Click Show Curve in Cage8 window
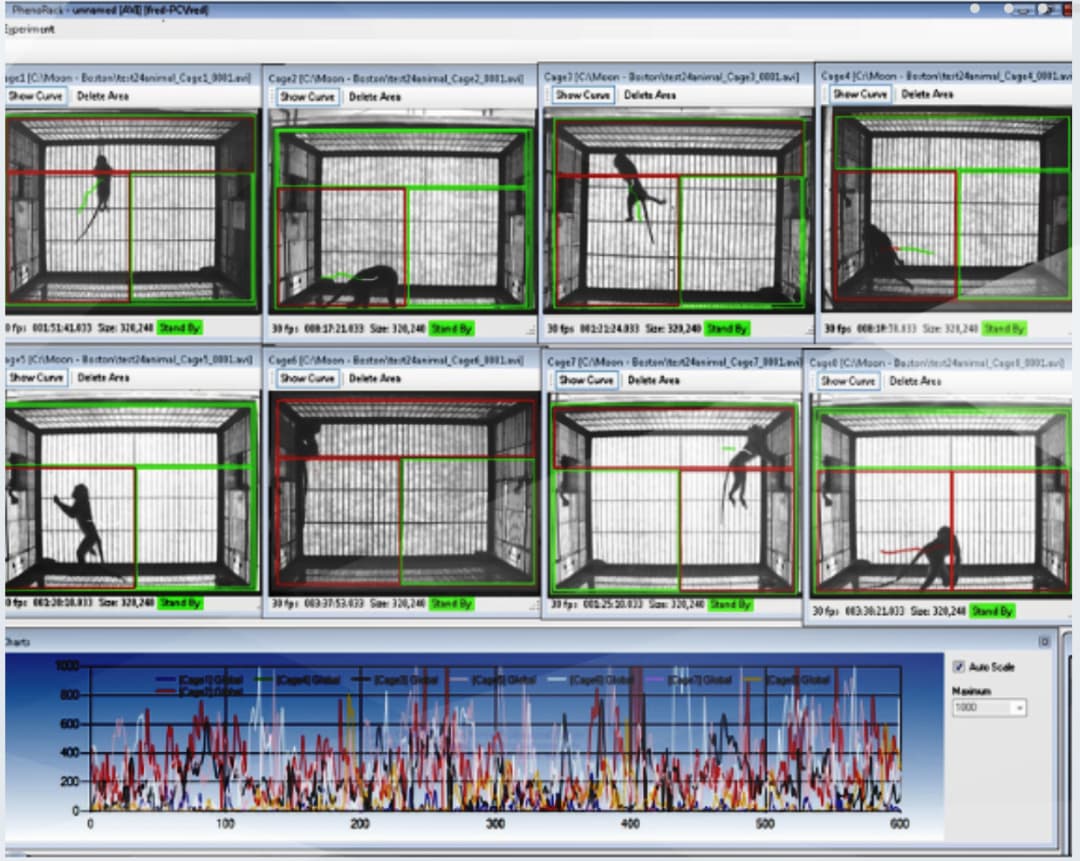 (848, 381)
